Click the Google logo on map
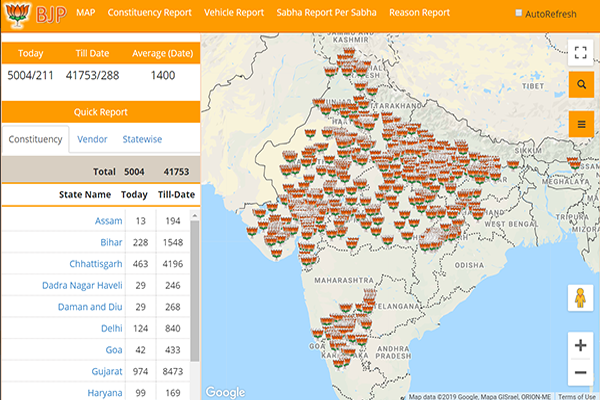The height and width of the screenshot is (400, 600). coord(225,392)
